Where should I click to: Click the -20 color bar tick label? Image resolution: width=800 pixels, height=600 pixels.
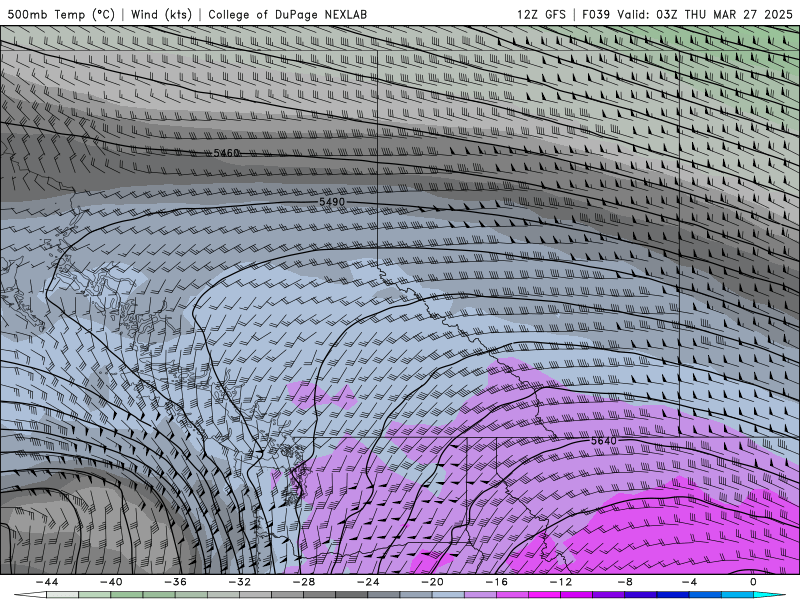coord(432,582)
